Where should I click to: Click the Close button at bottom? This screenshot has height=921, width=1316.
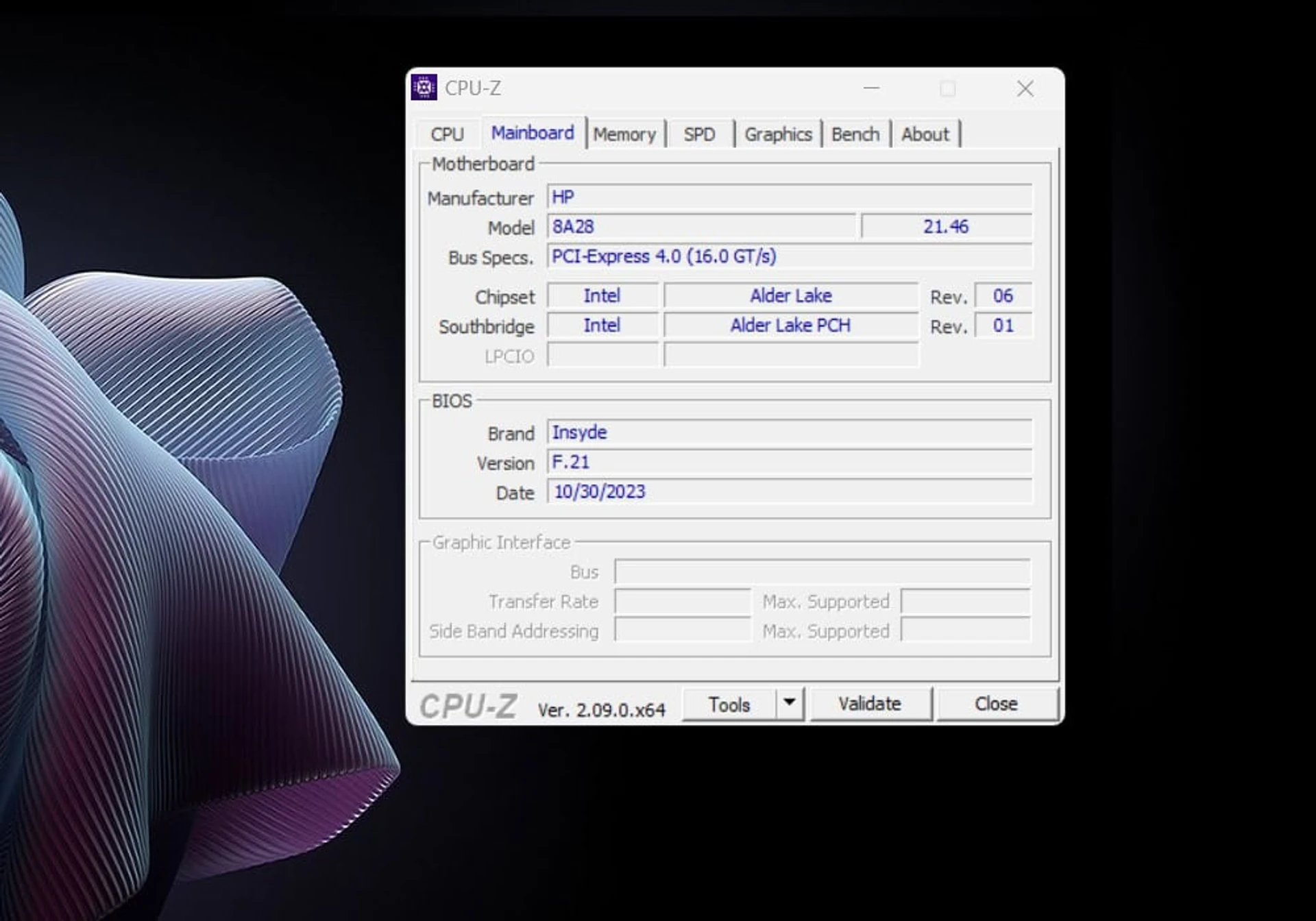coord(996,704)
